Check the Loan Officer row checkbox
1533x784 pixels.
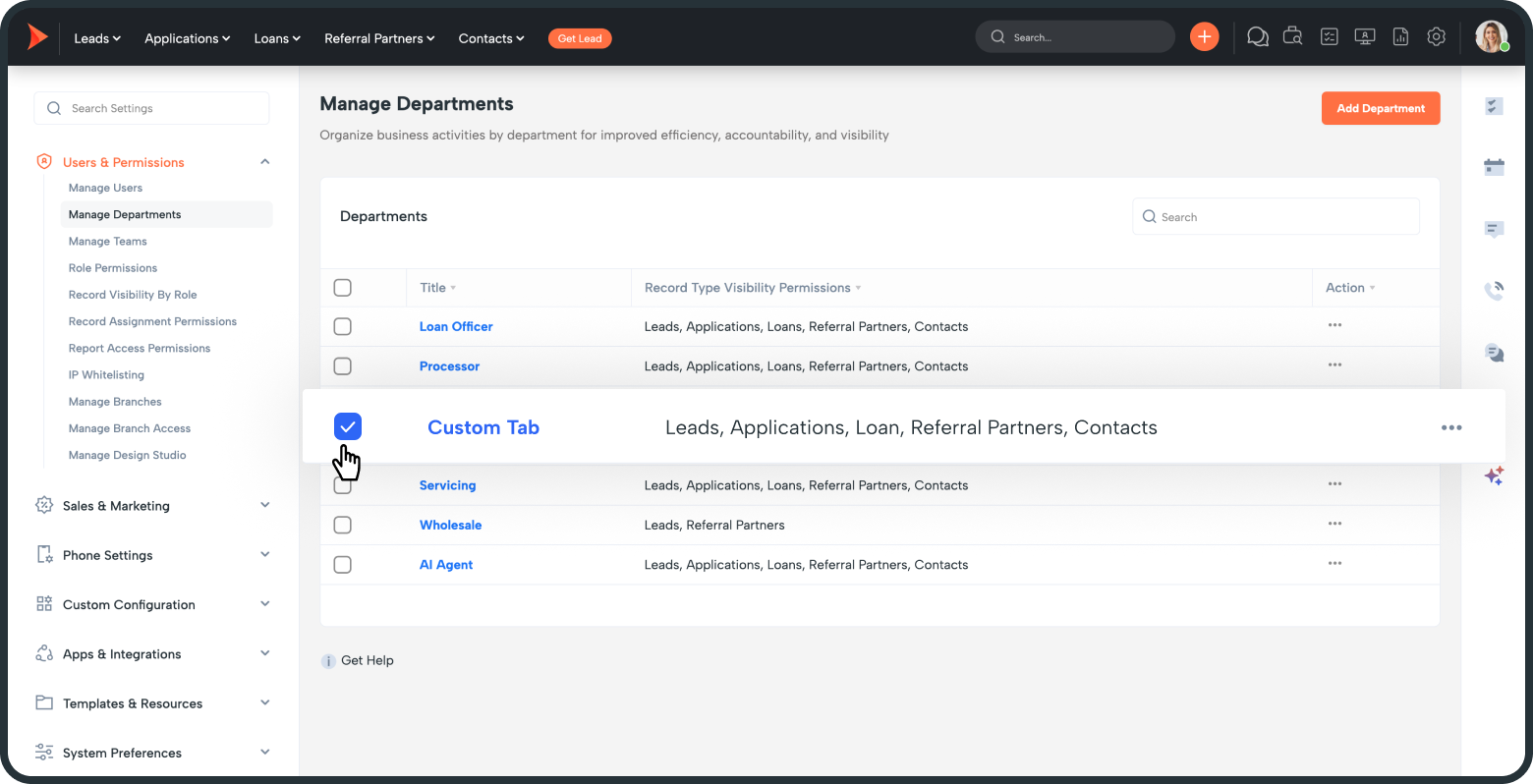click(342, 326)
